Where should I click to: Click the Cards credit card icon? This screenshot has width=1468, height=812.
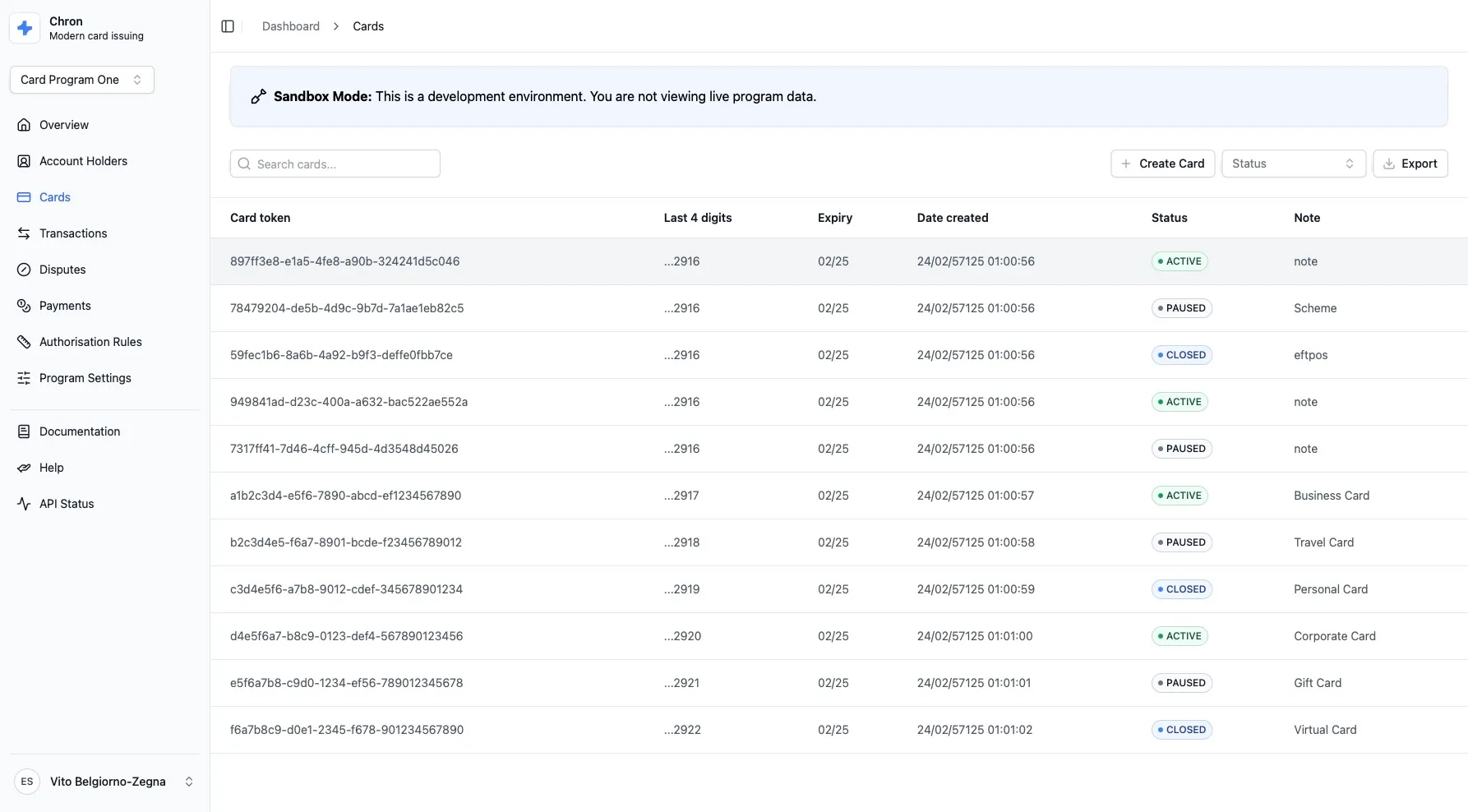tap(24, 197)
